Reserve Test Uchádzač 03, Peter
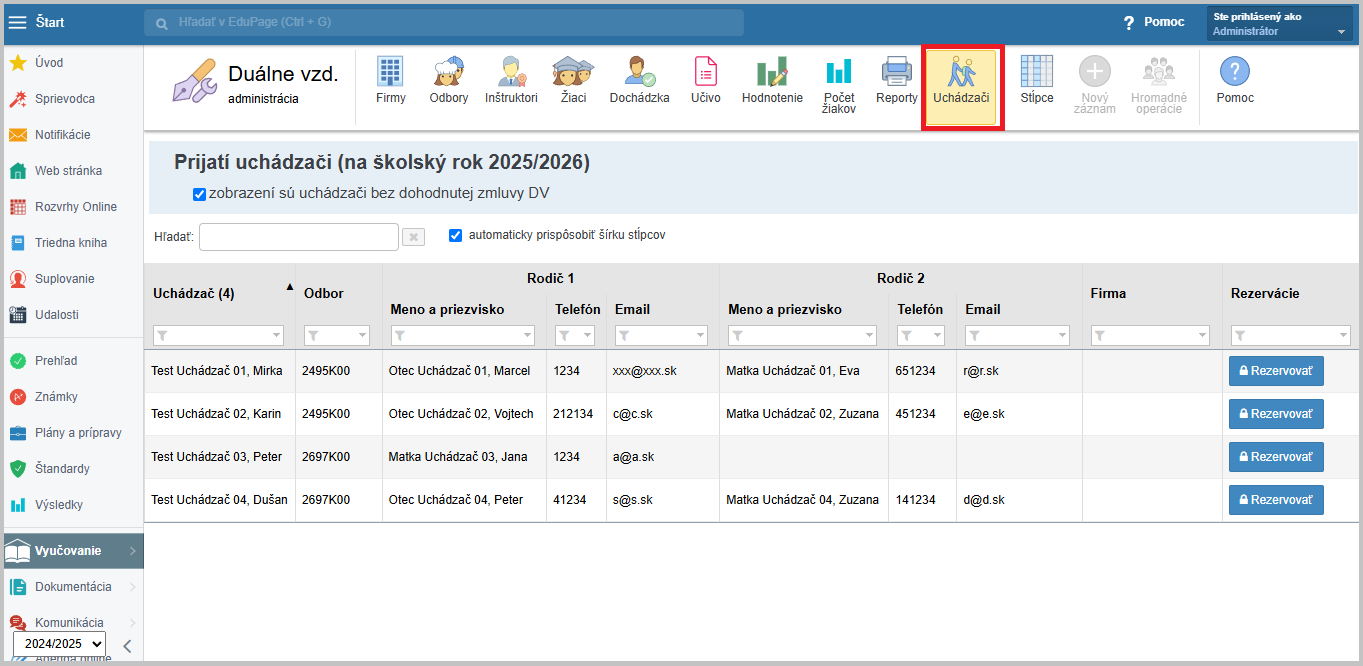The image size is (1363, 666). point(1276,457)
